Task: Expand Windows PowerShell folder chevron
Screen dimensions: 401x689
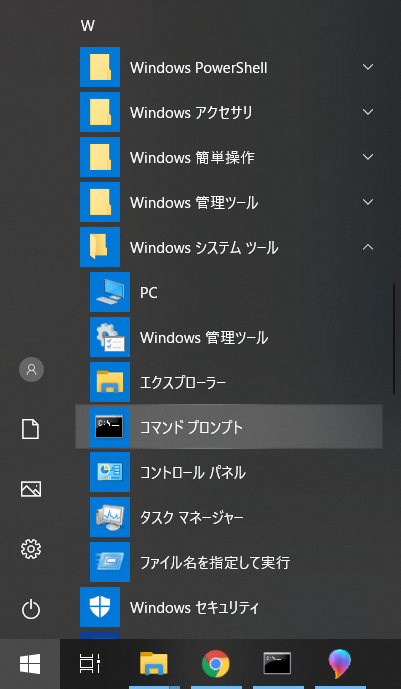Action: click(x=368, y=67)
